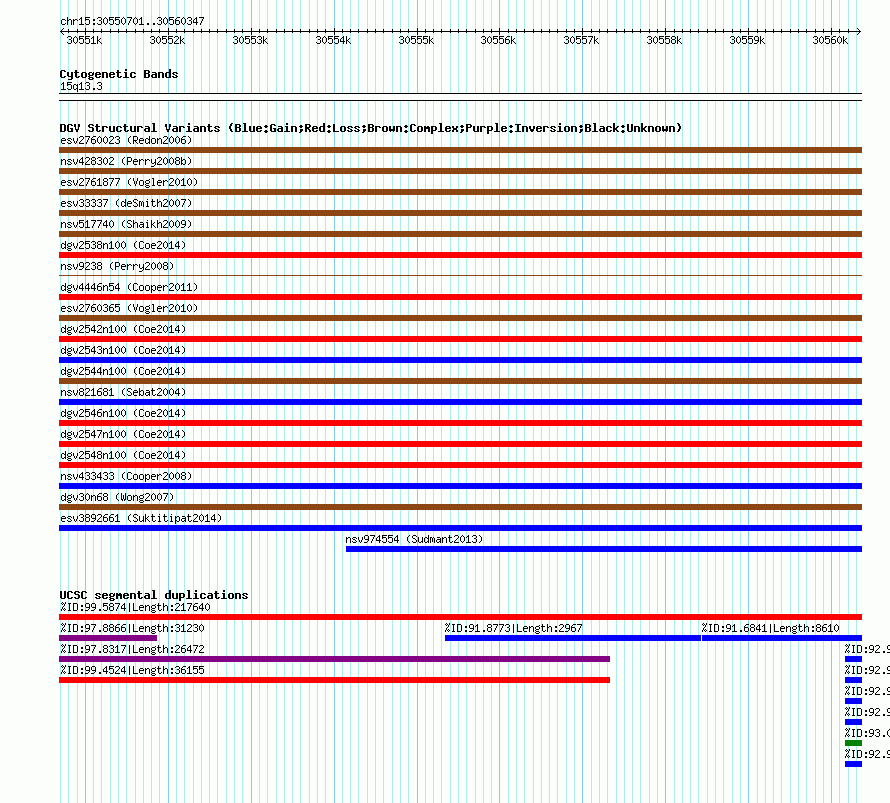This screenshot has width=890, height=803.
Task: Open the dgv2543n100 (Coe2014) label
Action: pos(123,350)
